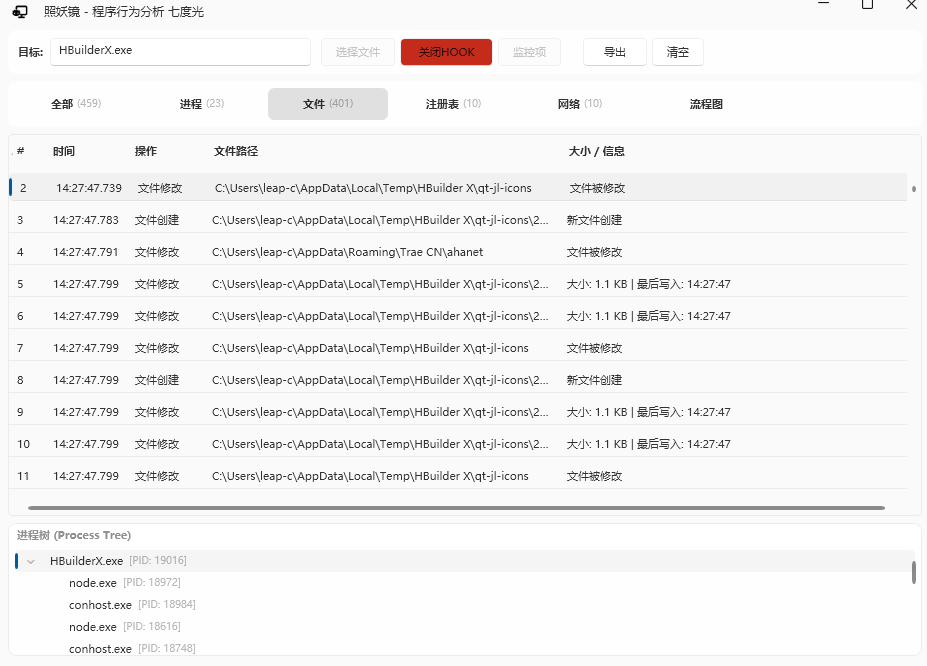
Task: Select node.exe PID 18972 in process tree
Action: coord(125,583)
